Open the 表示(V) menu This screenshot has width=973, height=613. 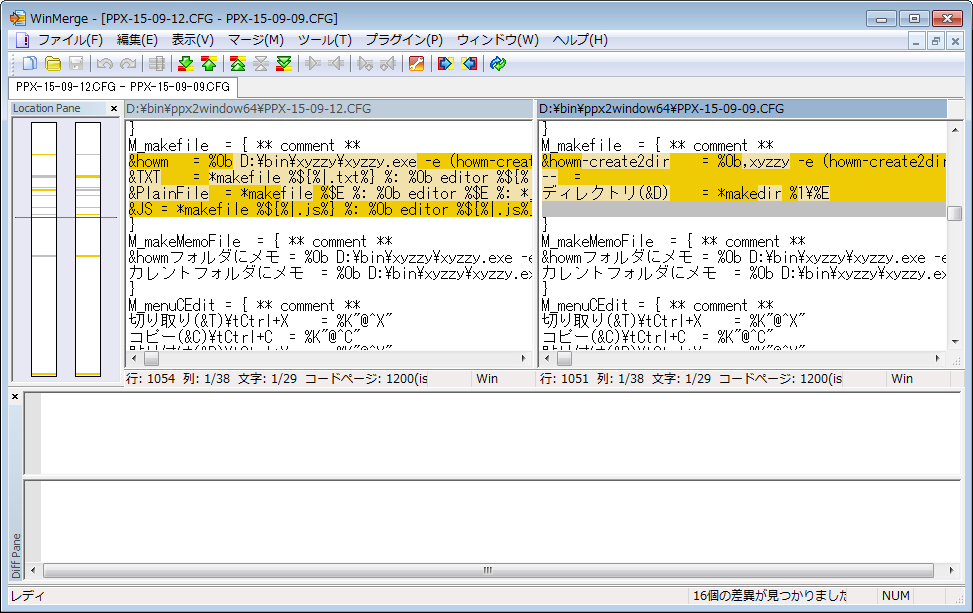coord(192,40)
